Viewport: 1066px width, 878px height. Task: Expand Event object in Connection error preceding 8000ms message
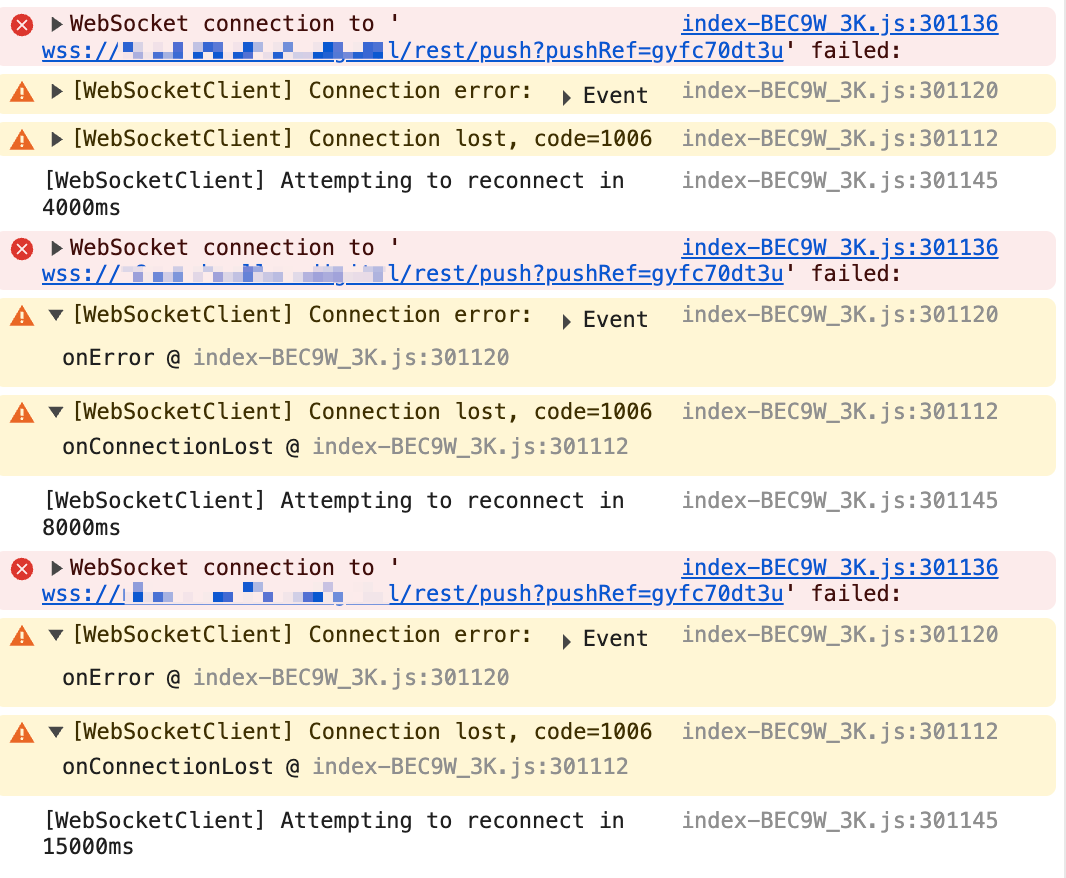(x=566, y=322)
